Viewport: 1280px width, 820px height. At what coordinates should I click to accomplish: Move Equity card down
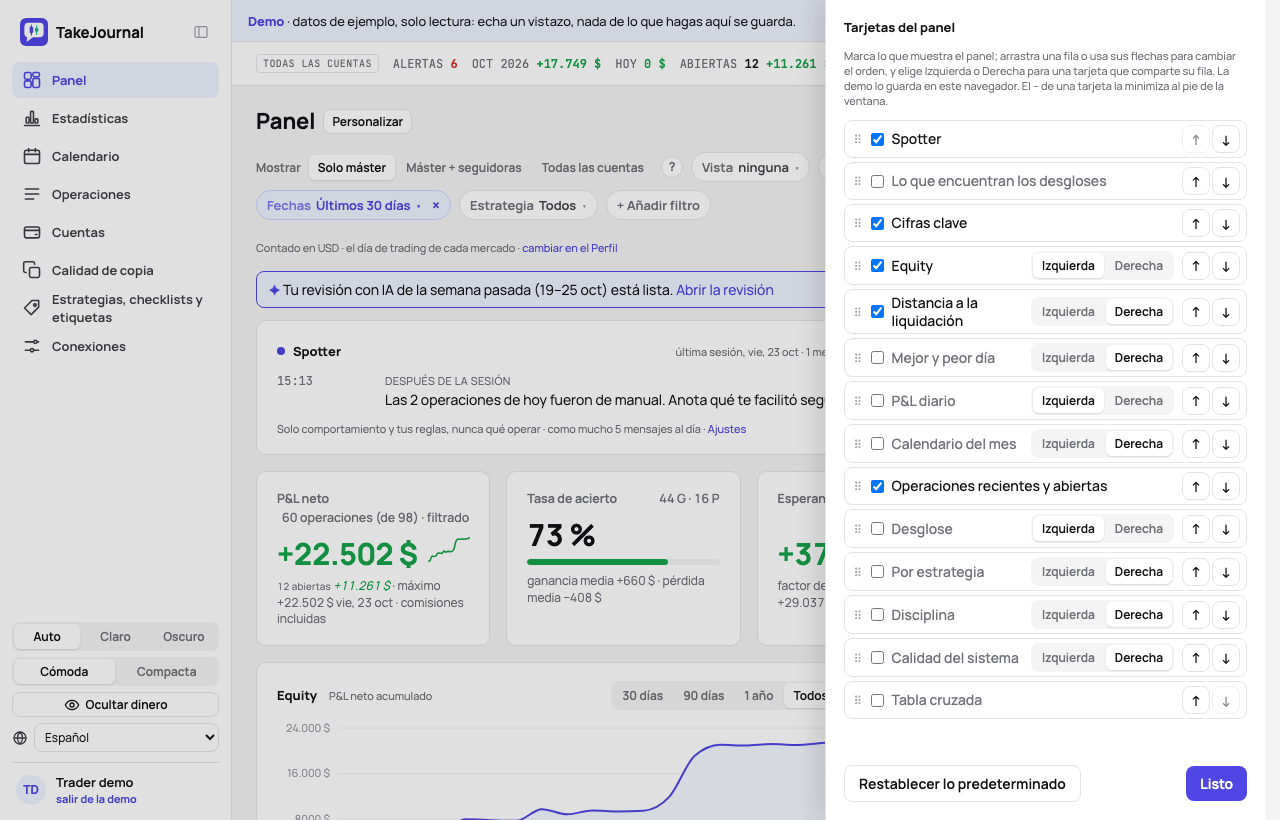(1225, 266)
